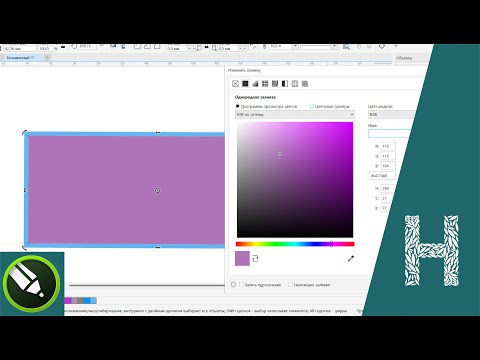
Task: Select the Two-color pattern fill icon
Action: [x=285, y=84]
